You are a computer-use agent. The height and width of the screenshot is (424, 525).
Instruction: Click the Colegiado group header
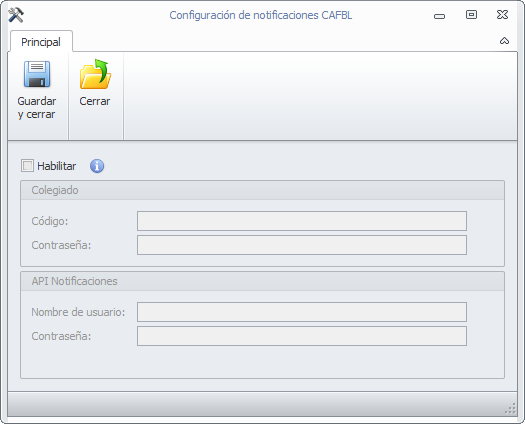click(x=262, y=190)
